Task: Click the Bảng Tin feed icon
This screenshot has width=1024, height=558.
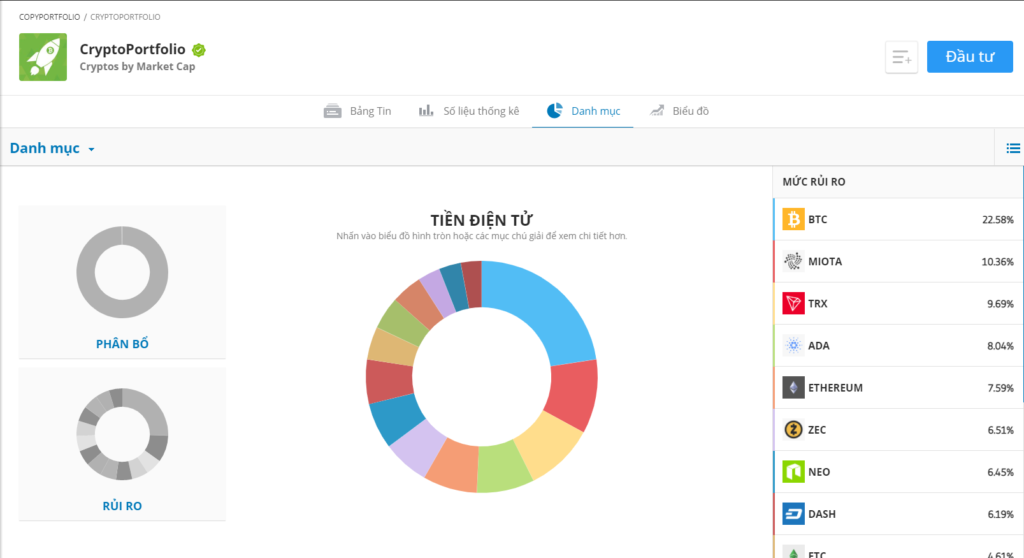Action: tap(332, 111)
